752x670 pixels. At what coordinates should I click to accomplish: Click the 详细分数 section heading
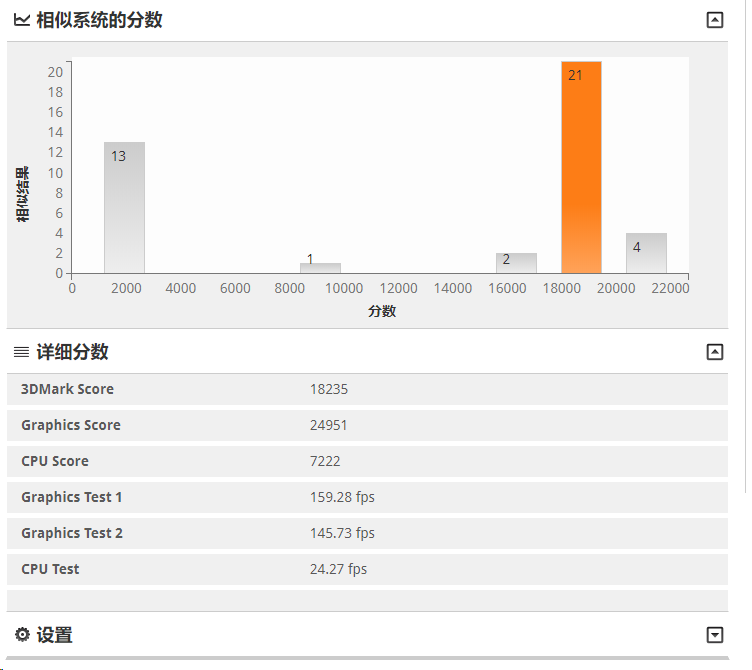(x=72, y=352)
